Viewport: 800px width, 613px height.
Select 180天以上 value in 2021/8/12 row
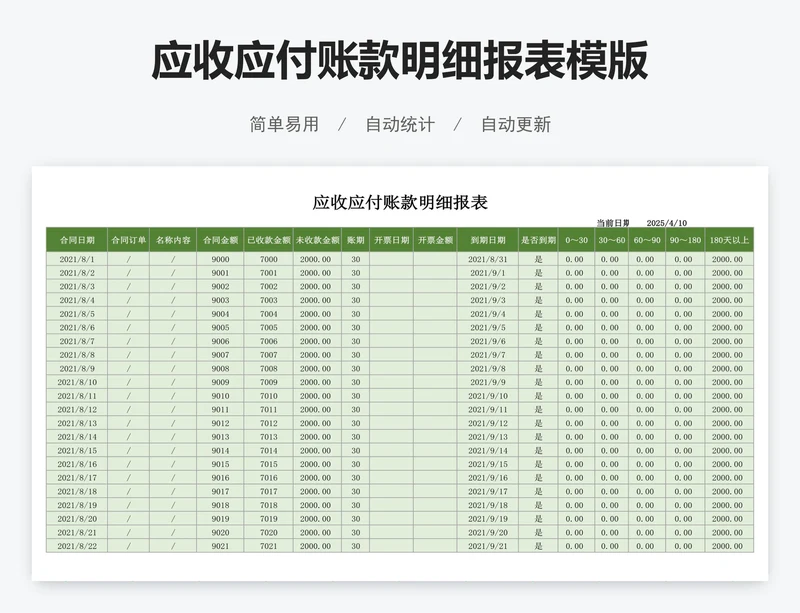(x=729, y=409)
